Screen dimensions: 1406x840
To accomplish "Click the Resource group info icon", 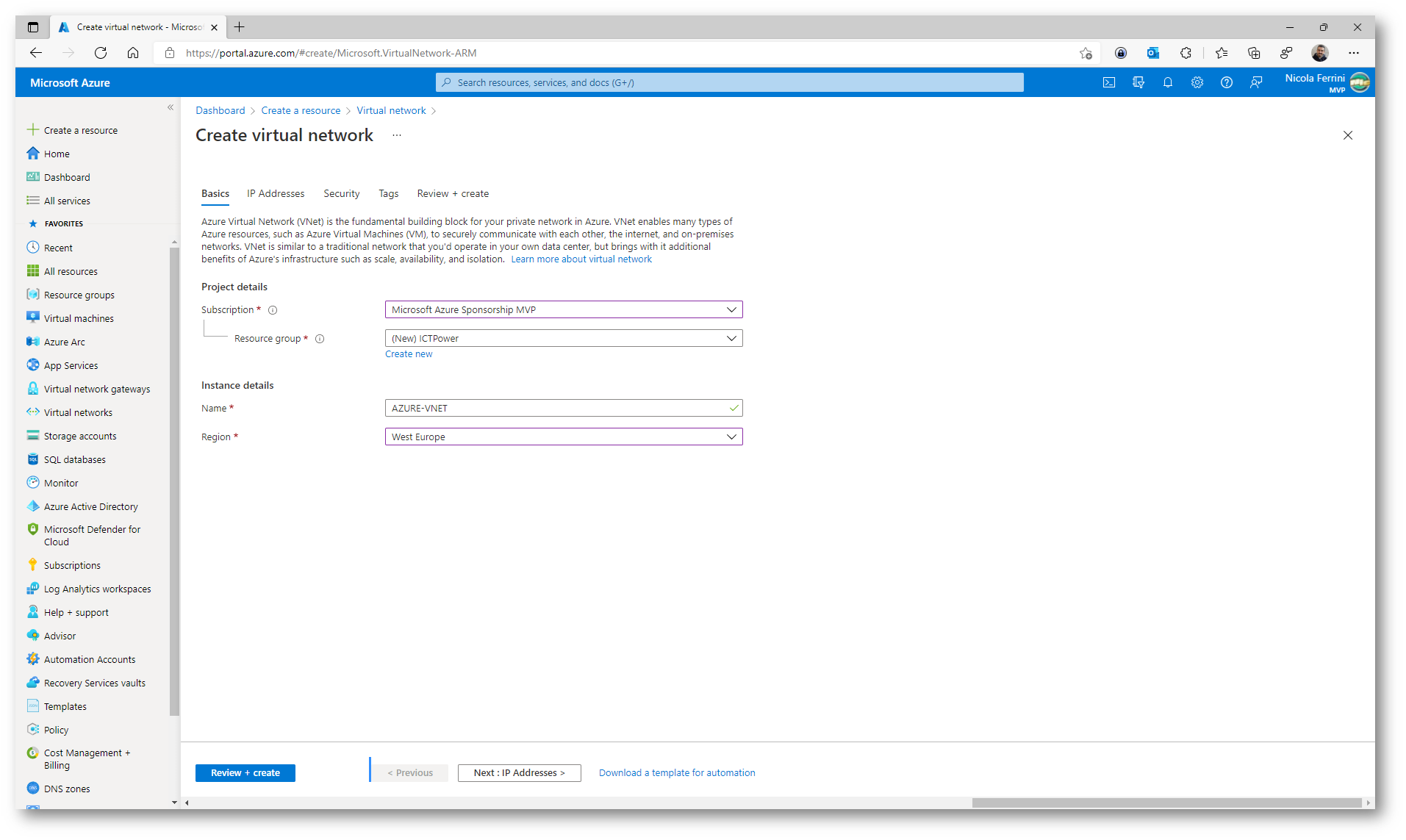I will coord(320,339).
